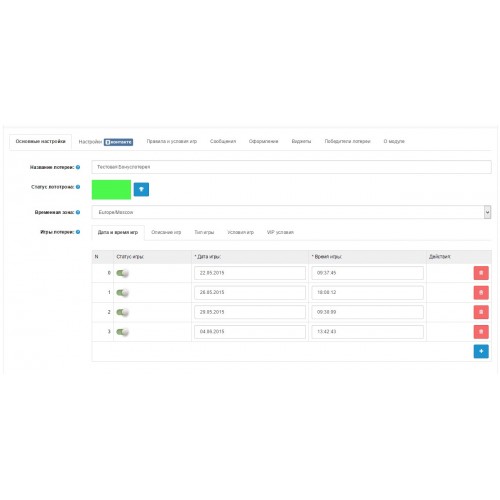Go to lottery winners tab

click(x=347, y=141)
